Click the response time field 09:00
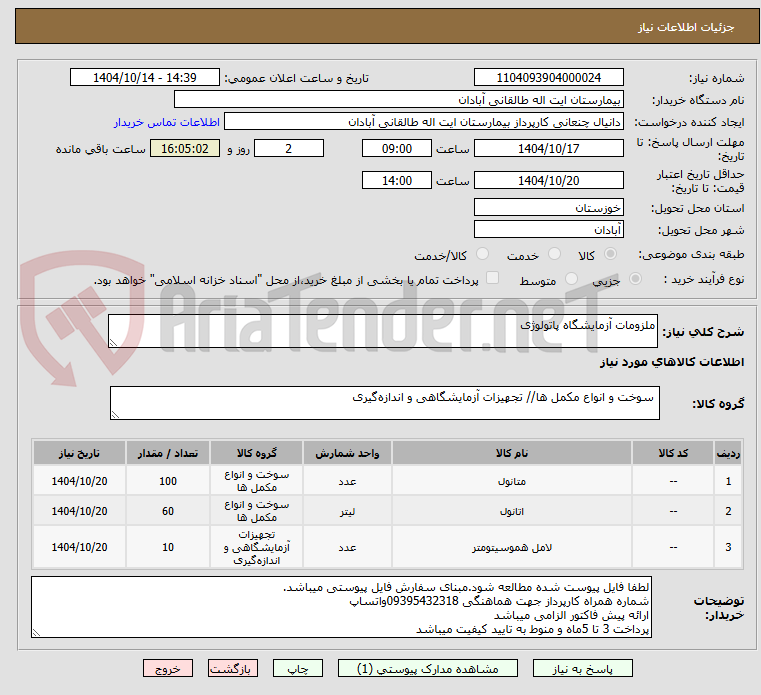The image size is (761, 695). click(x=397, y=149)
